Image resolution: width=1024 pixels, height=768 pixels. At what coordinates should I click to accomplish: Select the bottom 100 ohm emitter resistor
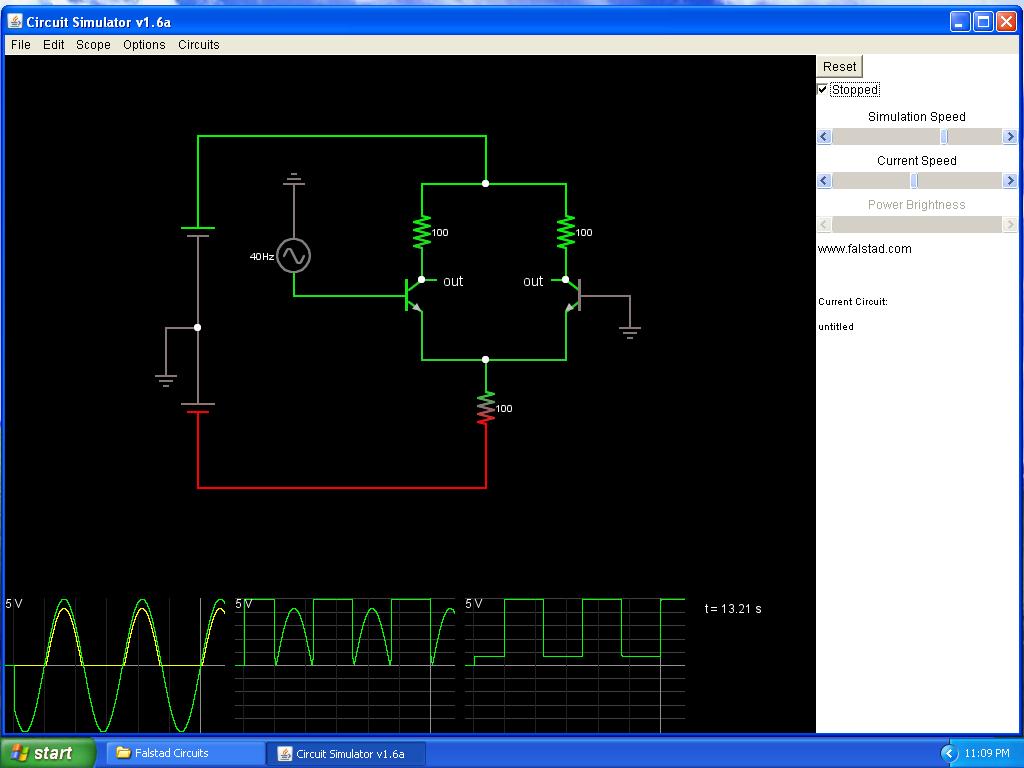(x=486, y=408)
